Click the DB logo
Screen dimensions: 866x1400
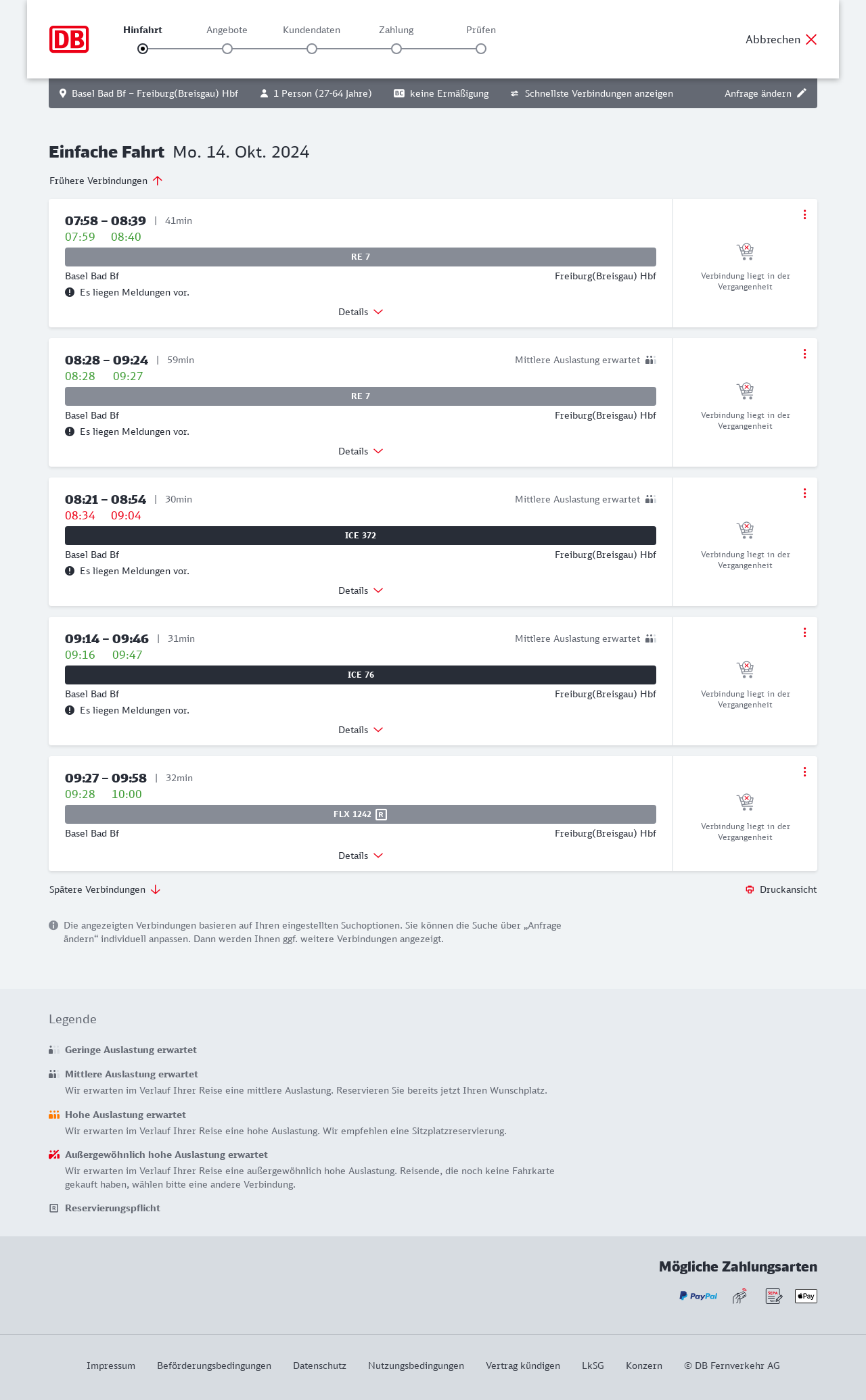tap(69, 39)
